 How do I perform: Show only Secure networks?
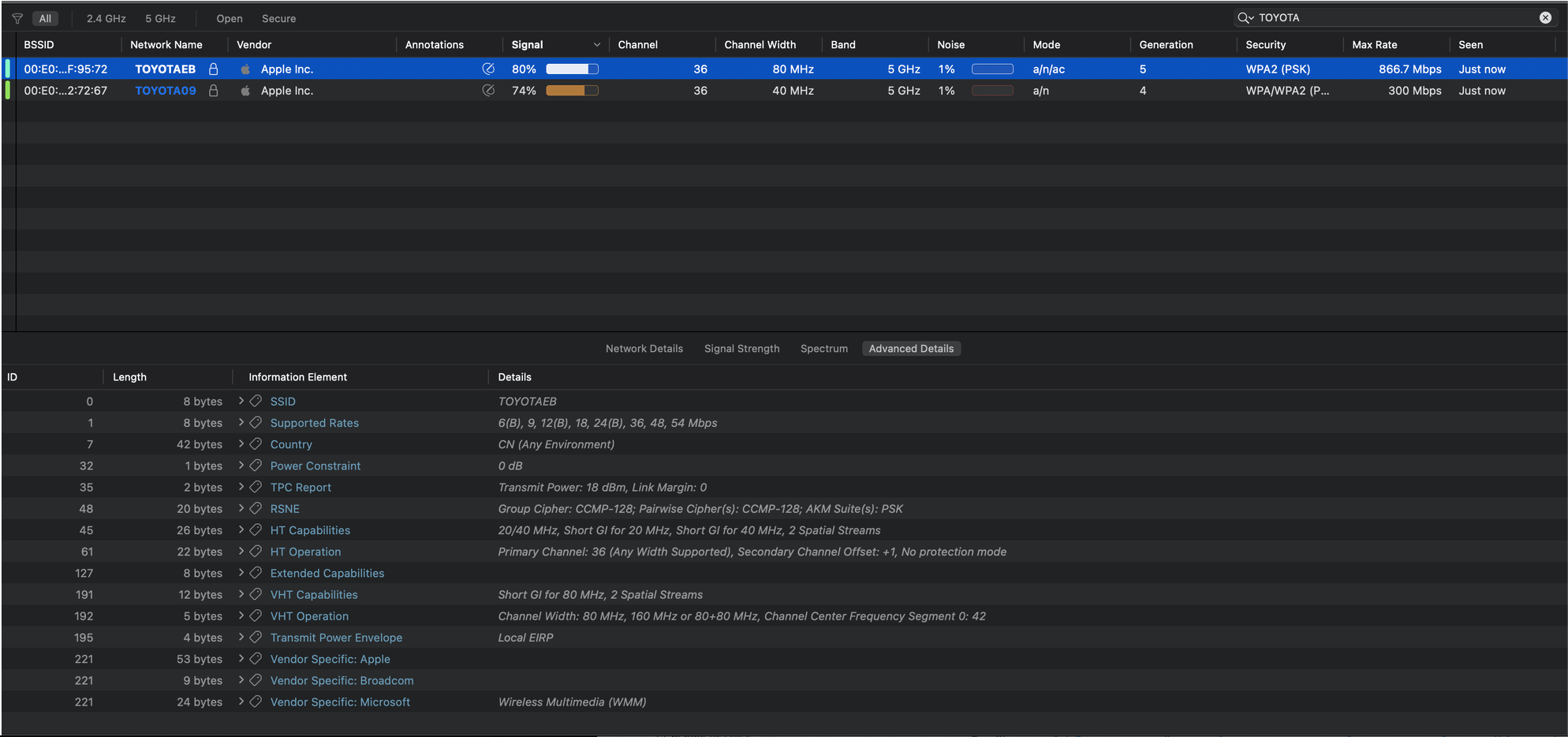(278, 18)
